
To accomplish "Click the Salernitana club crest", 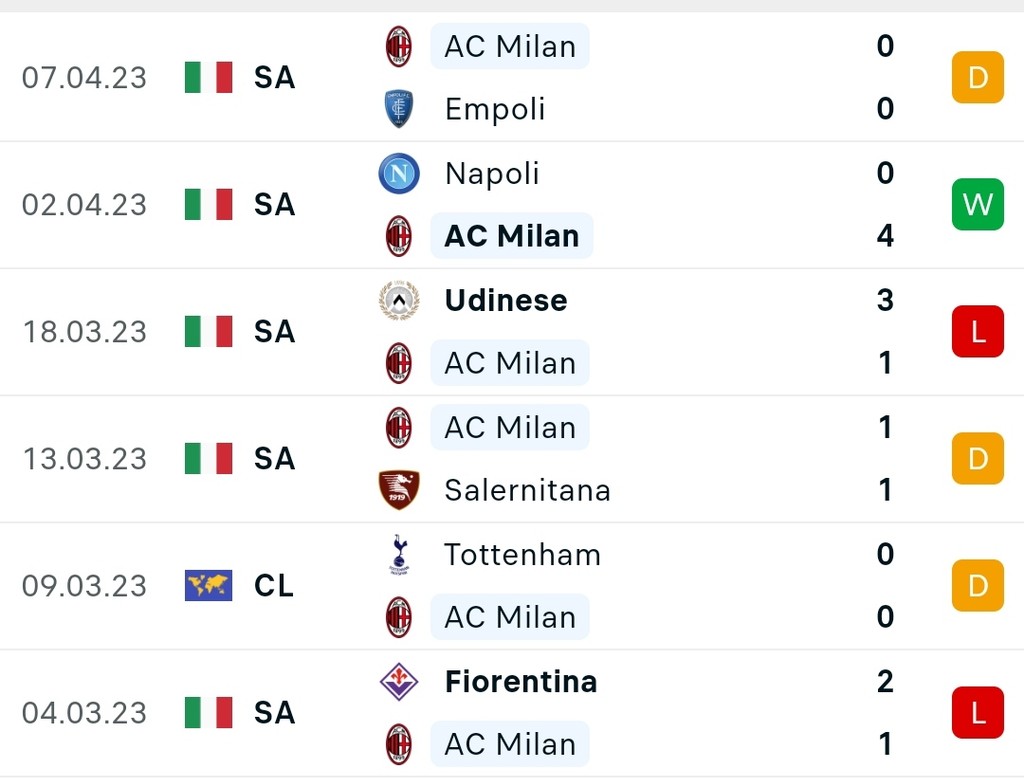I will point(399,490).
